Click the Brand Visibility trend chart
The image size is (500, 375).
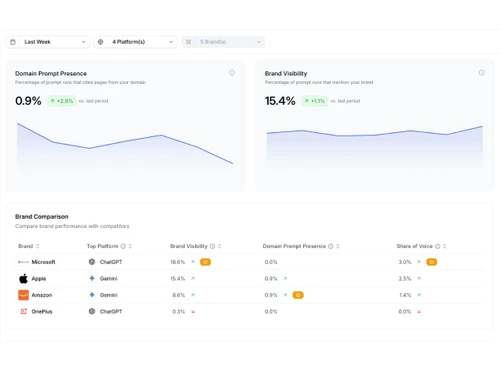pyautogui.click(x=375, y=148)
